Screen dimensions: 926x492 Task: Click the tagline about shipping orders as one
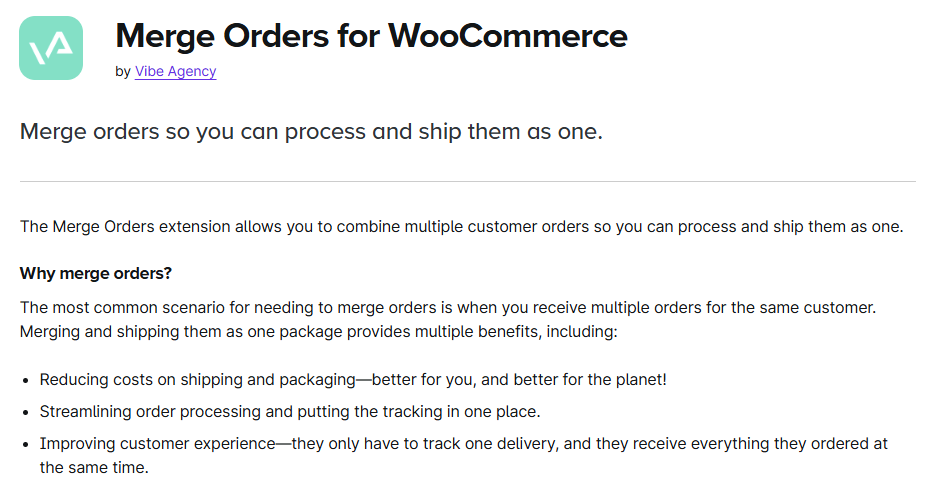tap(311, 131)
